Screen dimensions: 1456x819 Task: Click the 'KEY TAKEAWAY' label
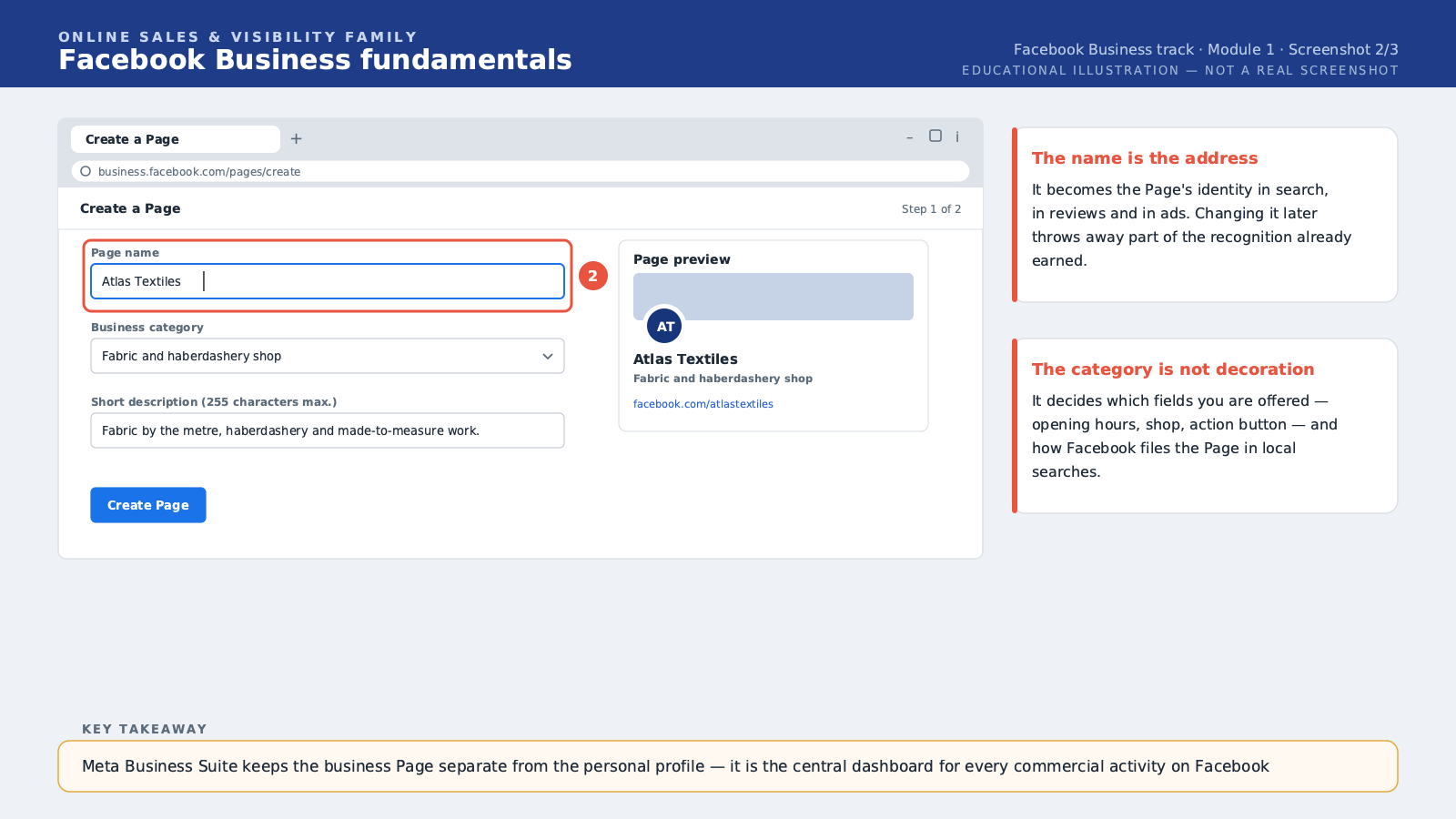coord(145,729)
